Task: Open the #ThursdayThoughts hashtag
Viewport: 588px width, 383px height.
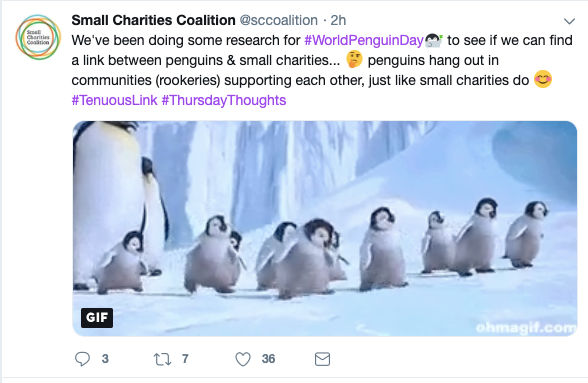Action: 224,100
